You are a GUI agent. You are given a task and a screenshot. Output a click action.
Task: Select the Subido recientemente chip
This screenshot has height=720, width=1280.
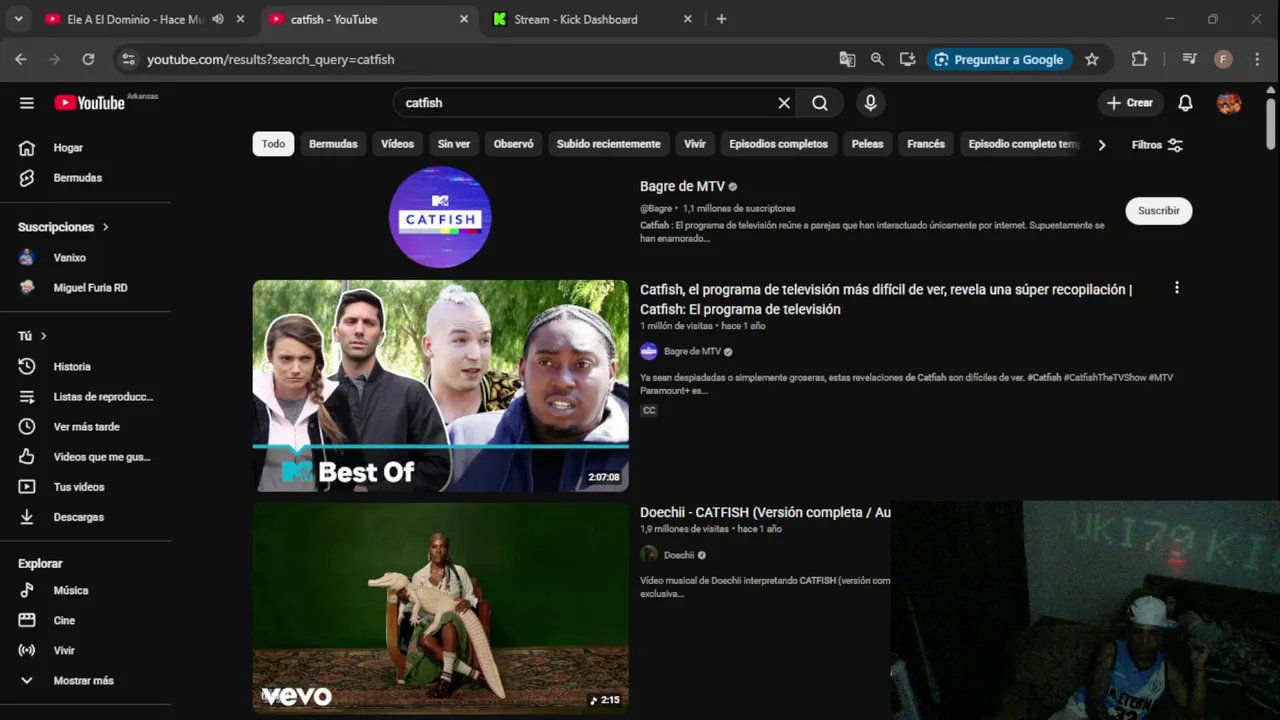click(608, 144)
